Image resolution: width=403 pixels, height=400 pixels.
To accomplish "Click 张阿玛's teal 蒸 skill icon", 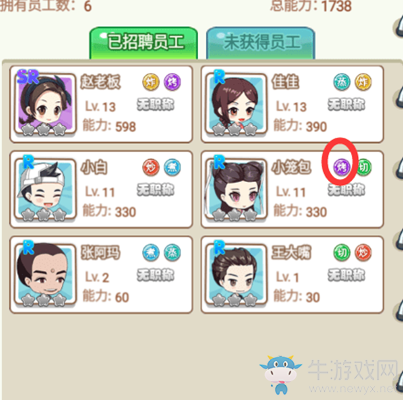I will [x=172, y=253].
